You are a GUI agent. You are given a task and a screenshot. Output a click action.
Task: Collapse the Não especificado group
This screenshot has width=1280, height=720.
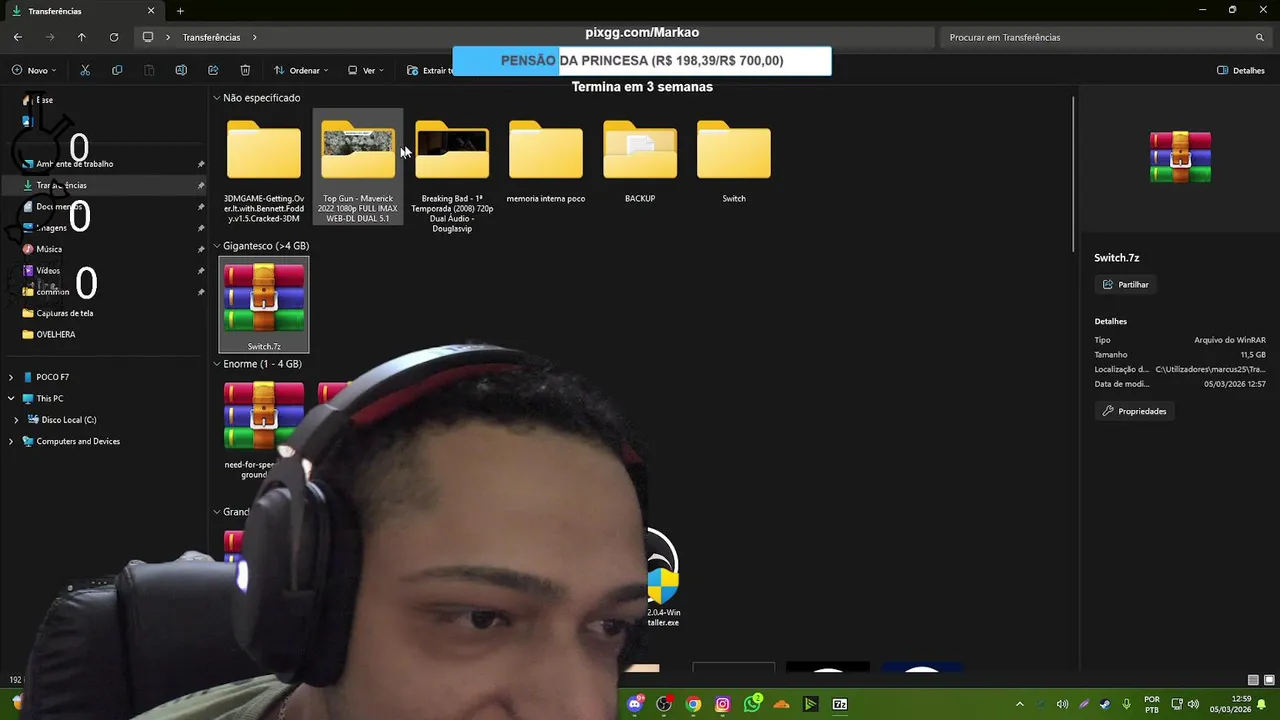click(217, 98)
